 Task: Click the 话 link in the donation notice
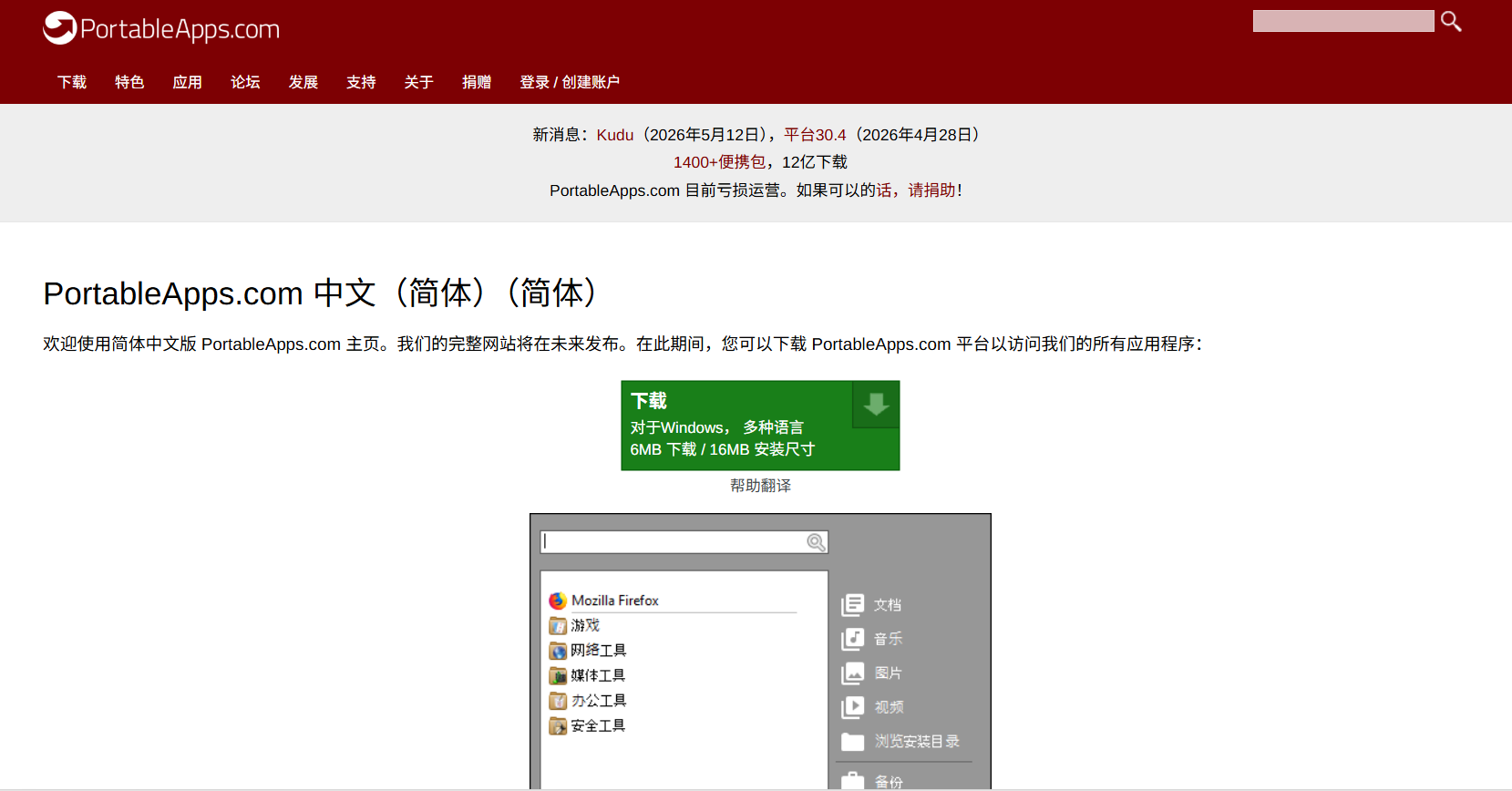pos(884,190)
